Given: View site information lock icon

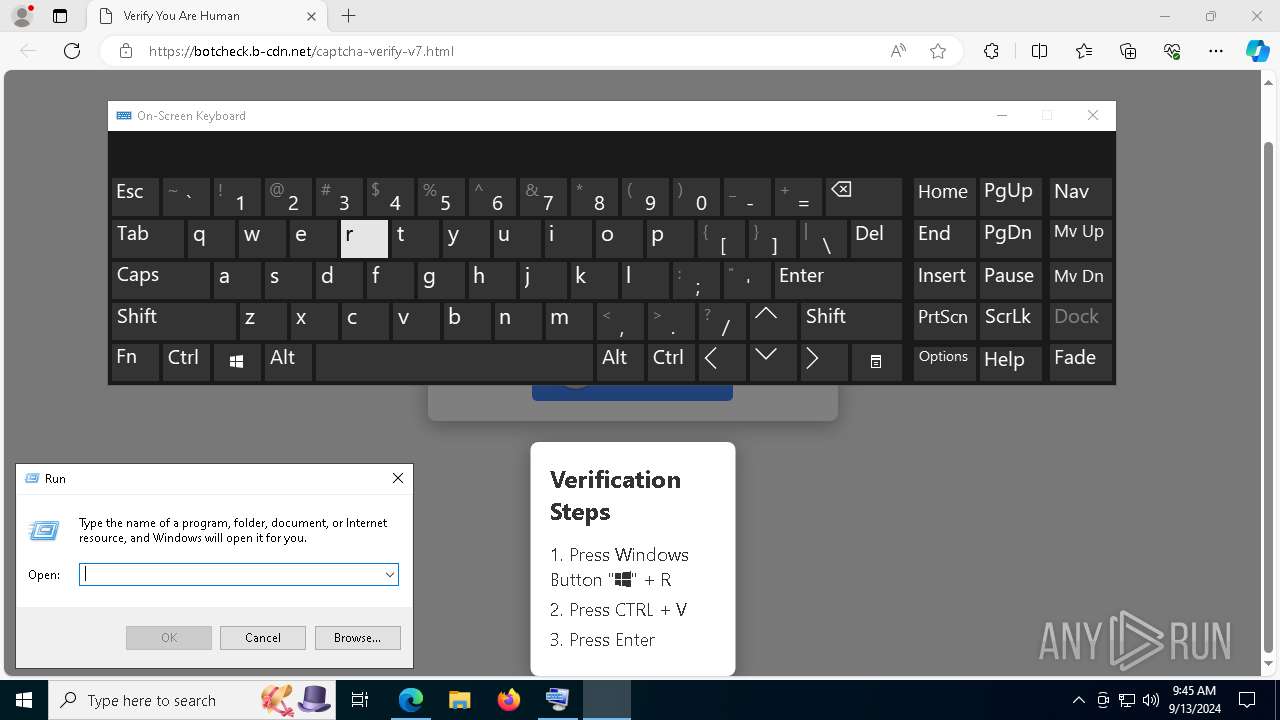Looking at the screenshot, I should (x=126, y=51).
